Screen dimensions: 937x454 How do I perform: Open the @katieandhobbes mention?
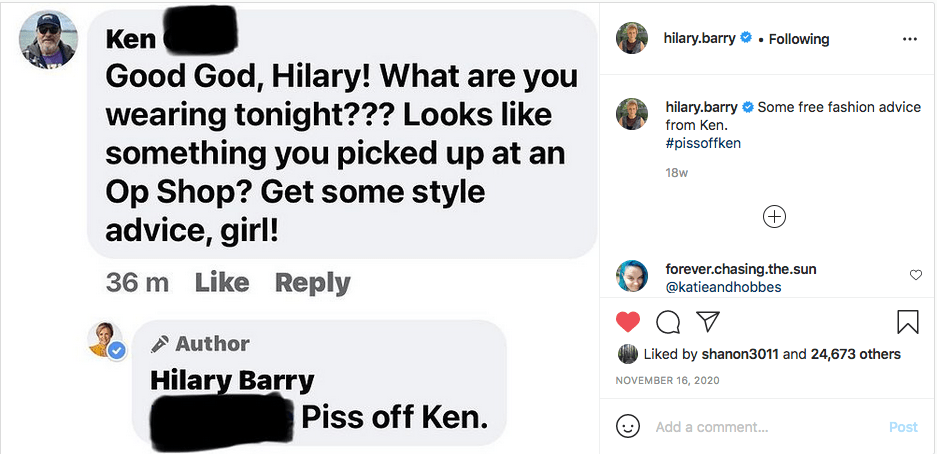click(x=723, y=287)
